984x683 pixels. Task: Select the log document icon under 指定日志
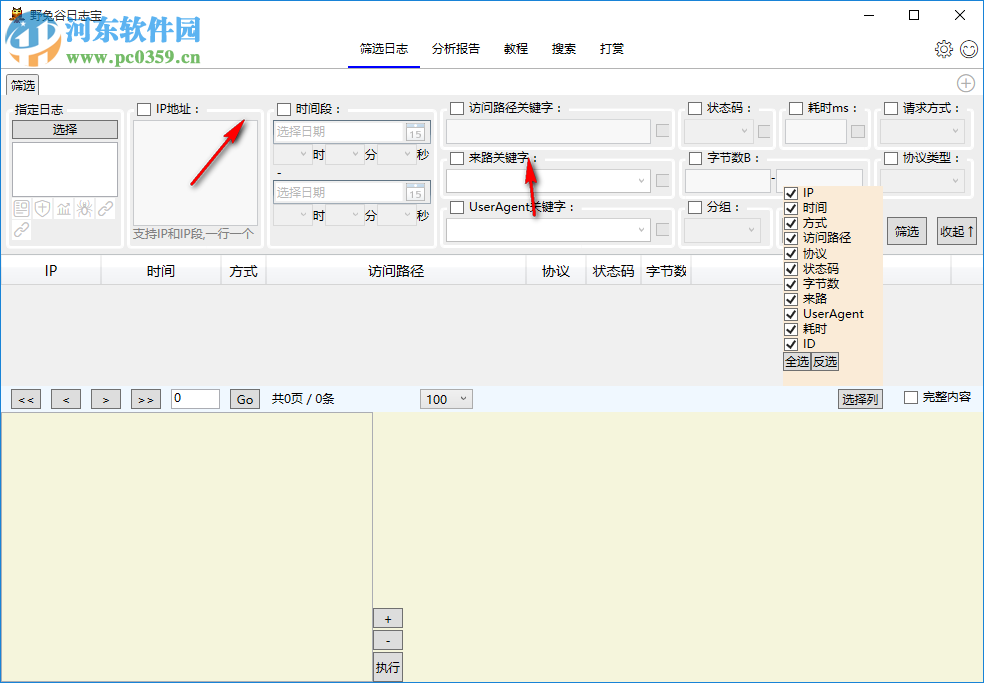[21, 208]
